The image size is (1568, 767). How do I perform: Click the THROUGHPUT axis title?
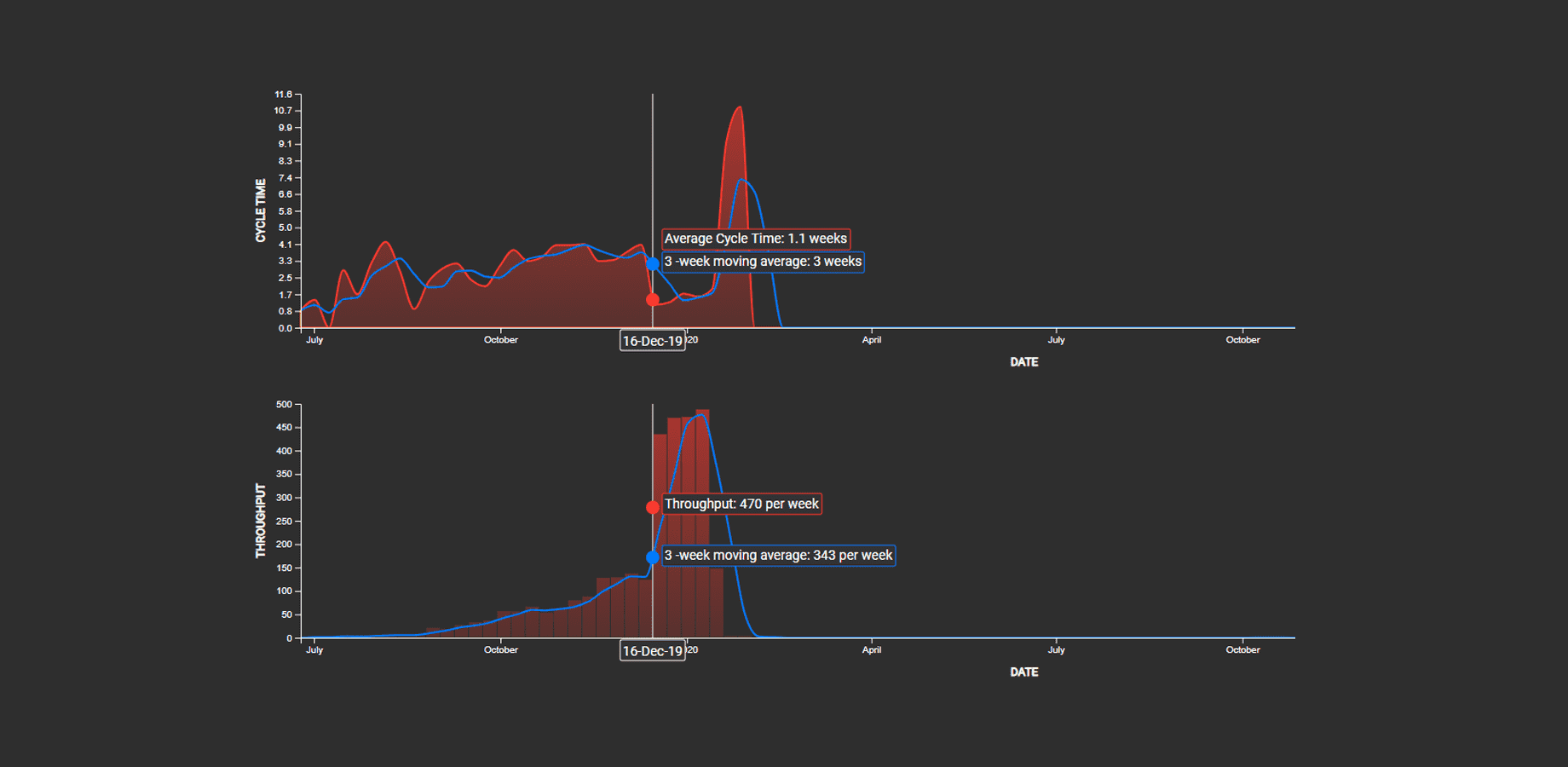(261, 522)
